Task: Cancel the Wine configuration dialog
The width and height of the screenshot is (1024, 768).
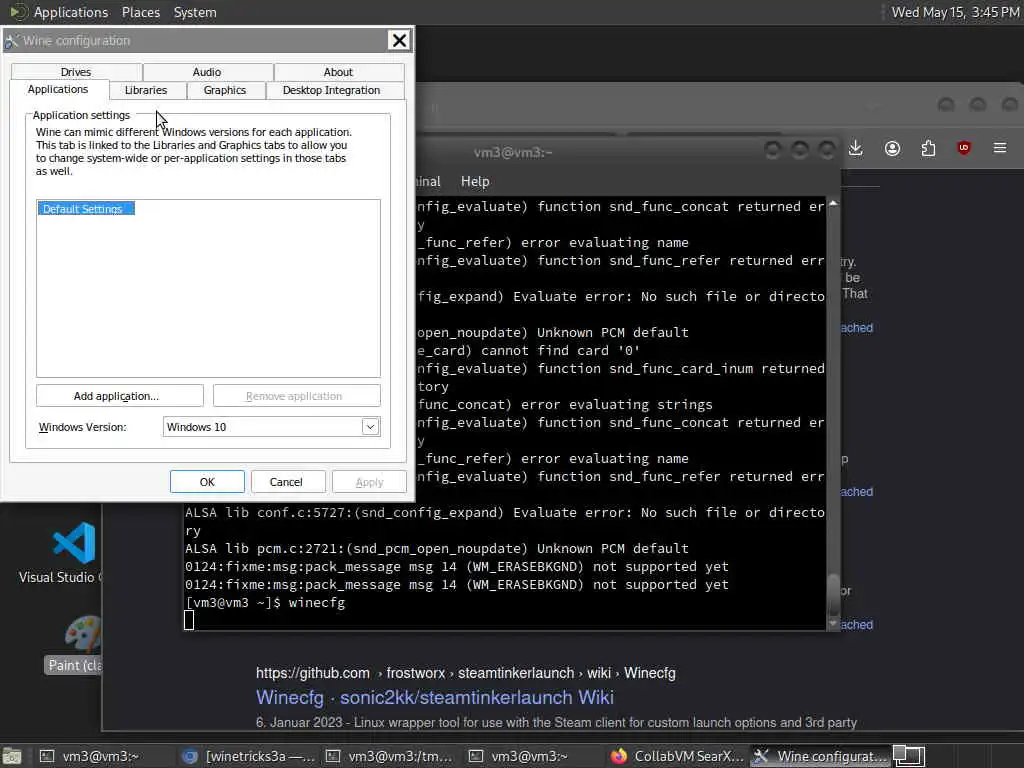Action: (286, 482)
